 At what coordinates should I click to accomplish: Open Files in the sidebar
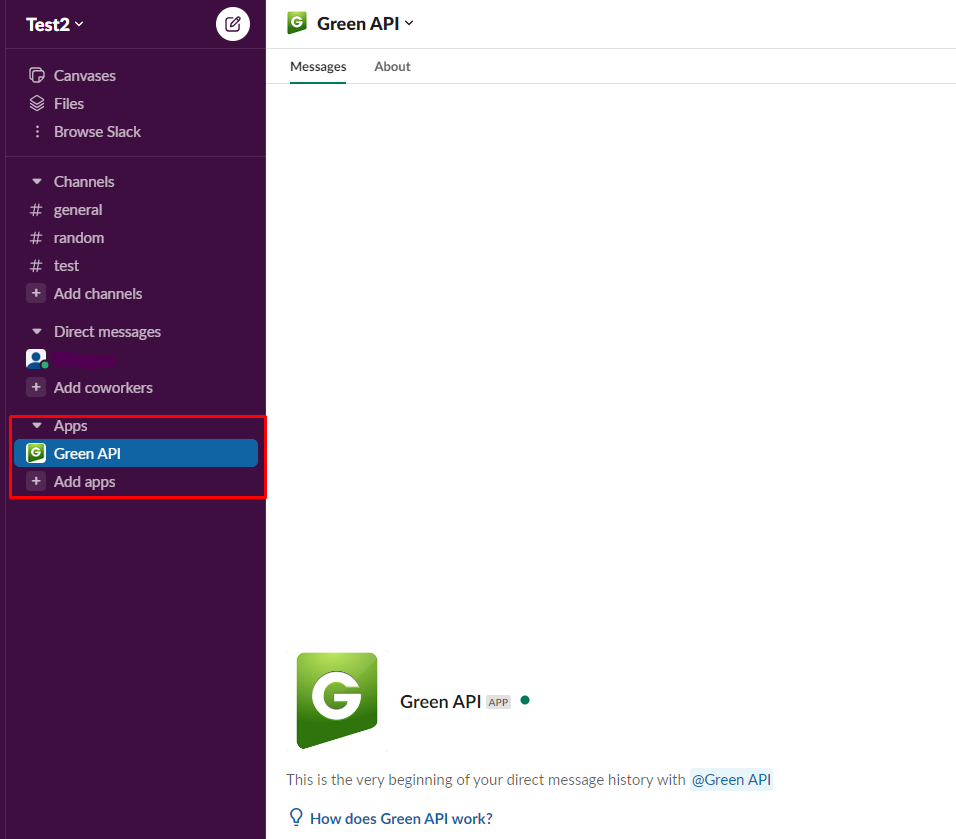point(68,104)
